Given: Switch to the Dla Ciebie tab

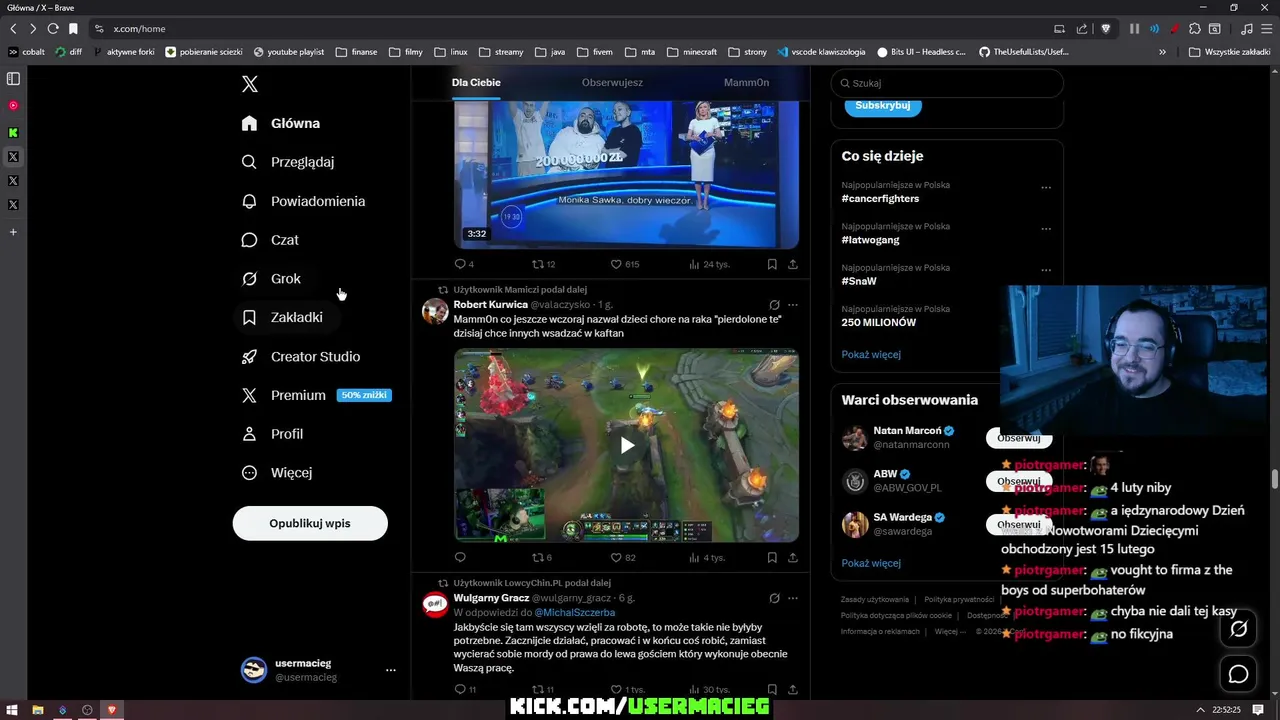Looking at the screenshot, I should pyautogui.click(x=476, y=83).
